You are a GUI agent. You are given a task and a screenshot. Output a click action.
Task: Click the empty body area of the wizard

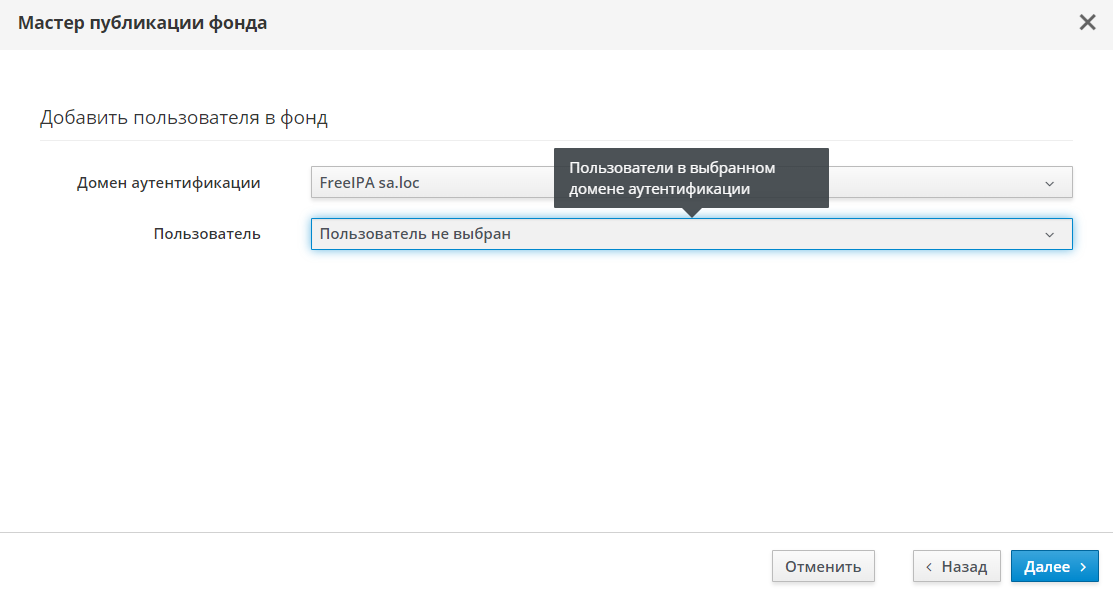click(x=556, y=400)
